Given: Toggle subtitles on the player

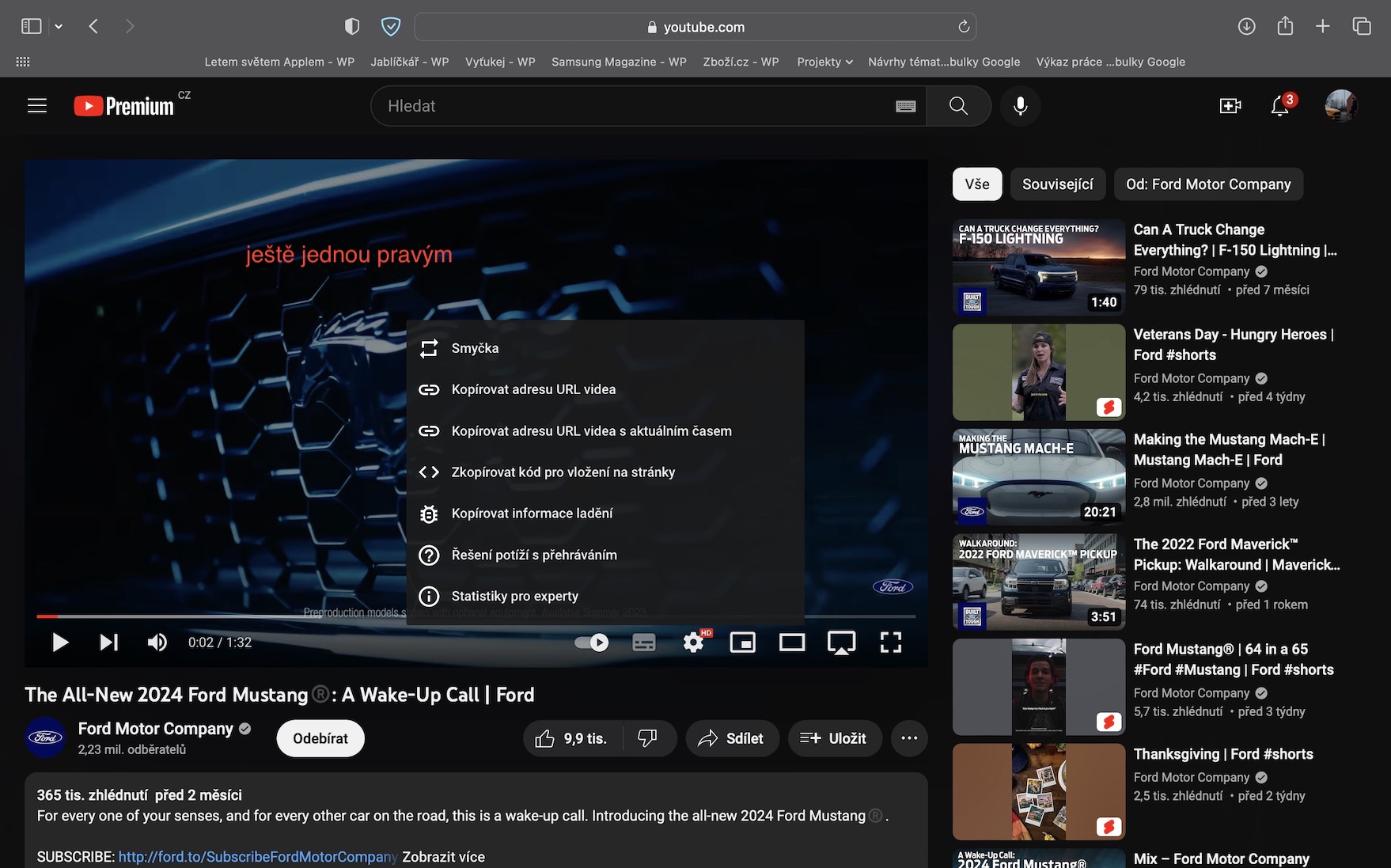Looking at the screenshot, I should click(644, 642).
